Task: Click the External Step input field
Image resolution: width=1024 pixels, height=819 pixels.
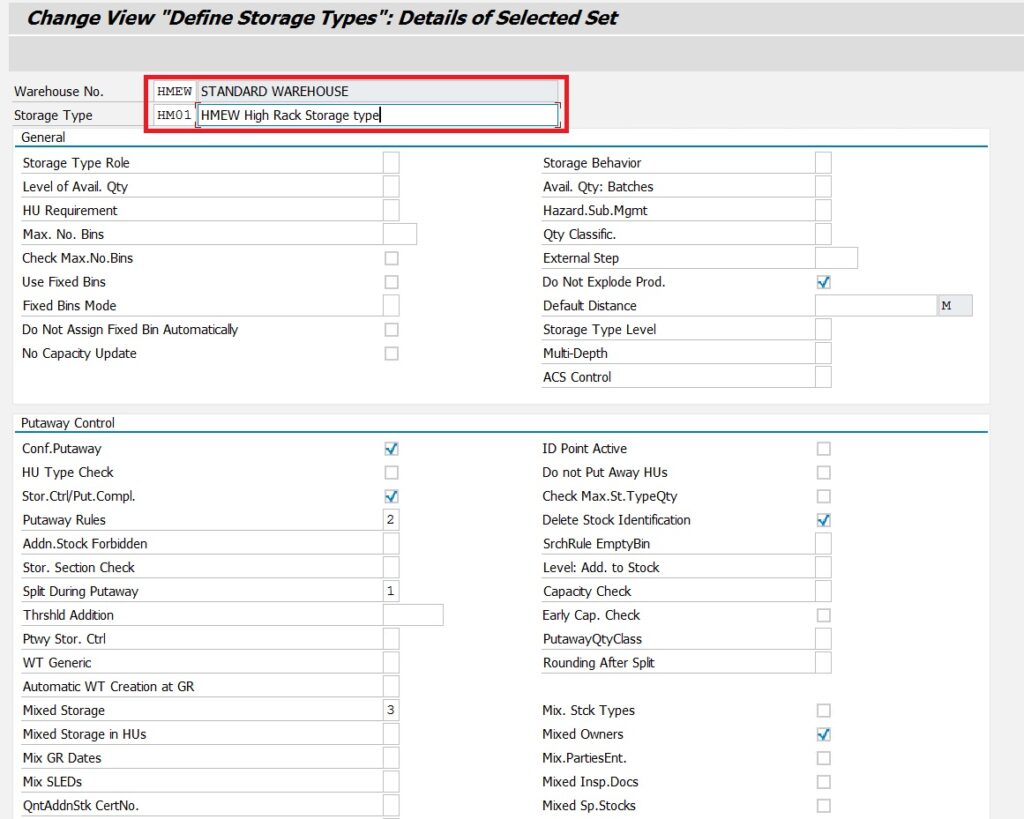Action: (x=836, y=258)
